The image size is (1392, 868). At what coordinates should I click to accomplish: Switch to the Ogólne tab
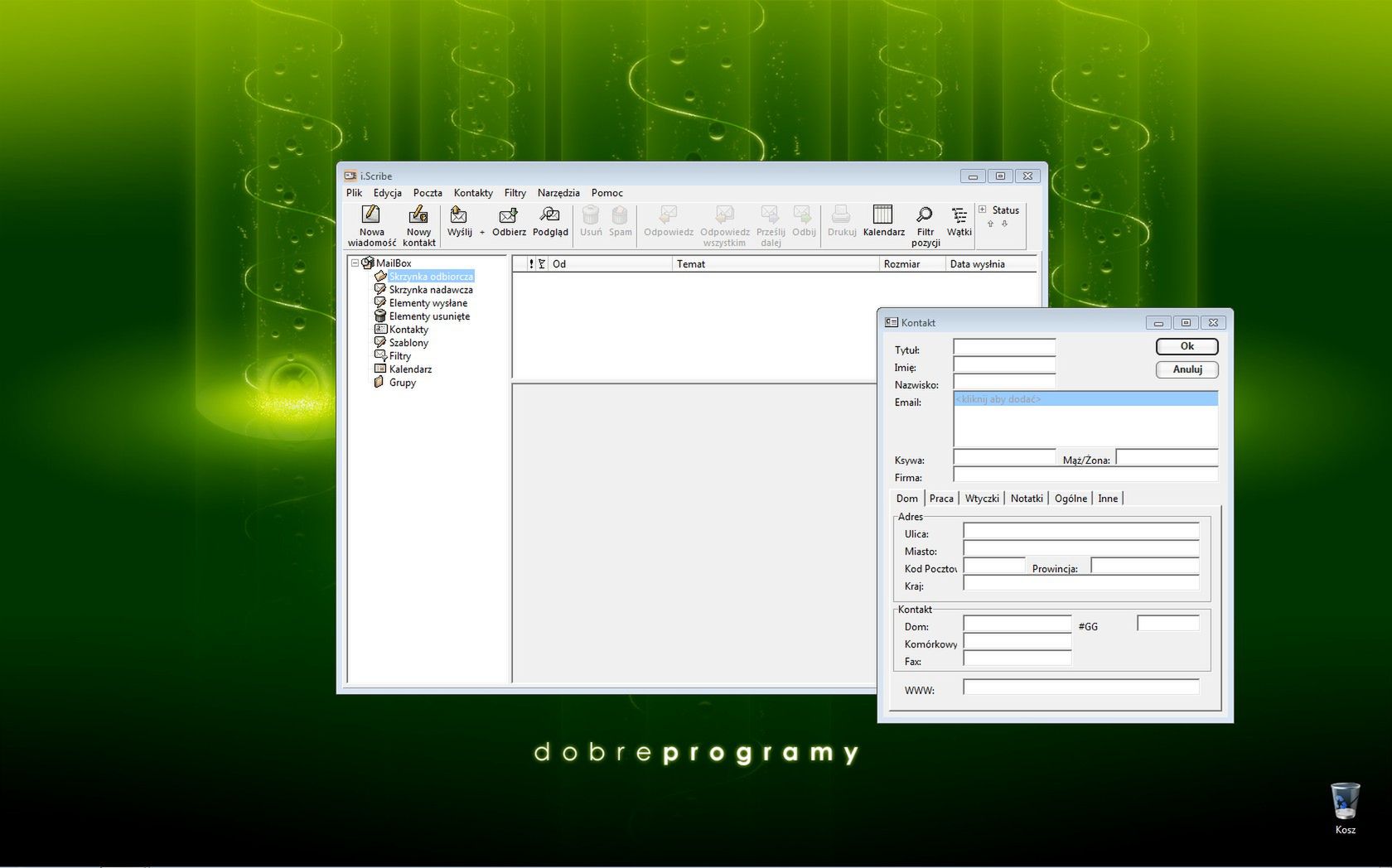point(1071,498)
